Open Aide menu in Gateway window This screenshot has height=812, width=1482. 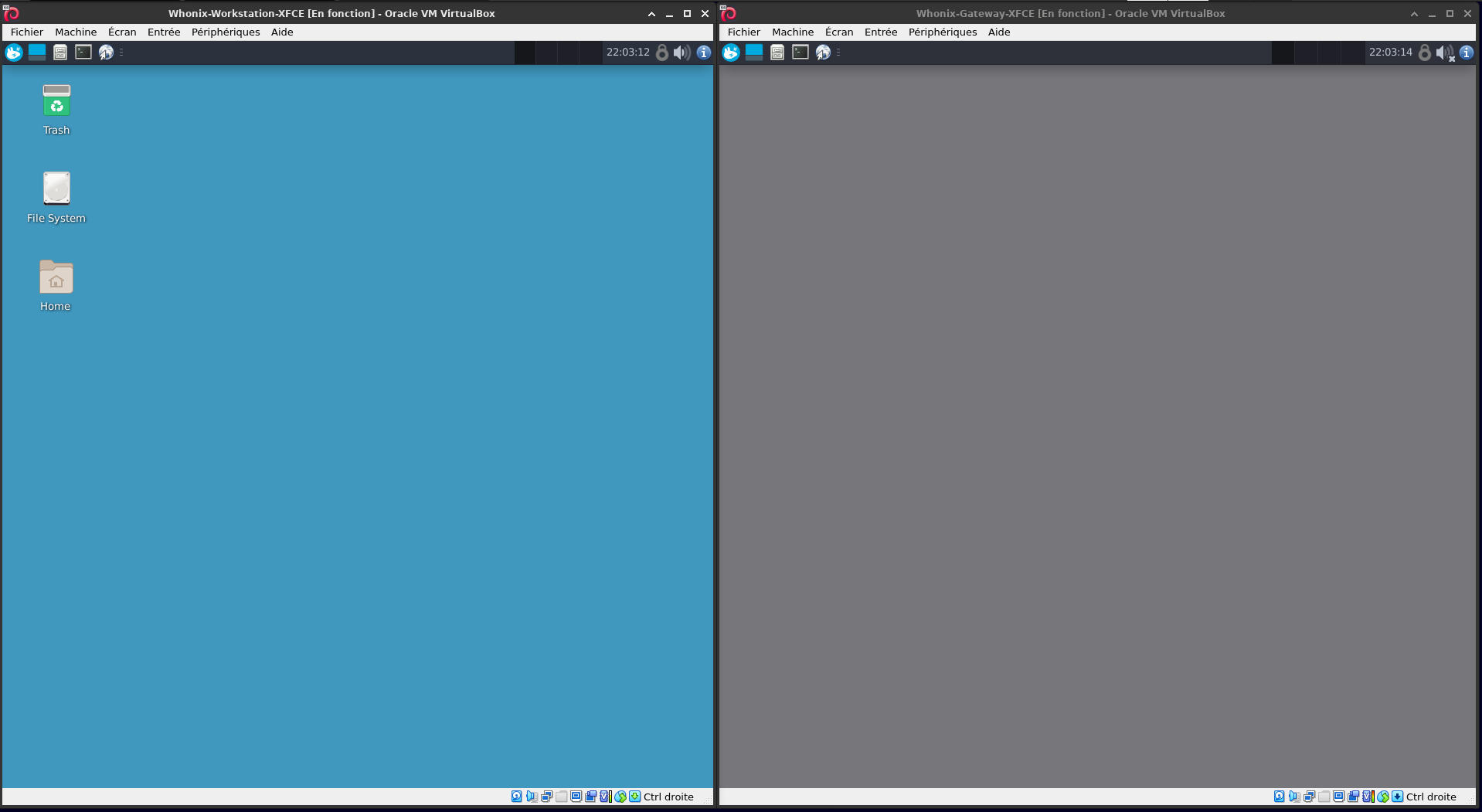pos(999,32)
